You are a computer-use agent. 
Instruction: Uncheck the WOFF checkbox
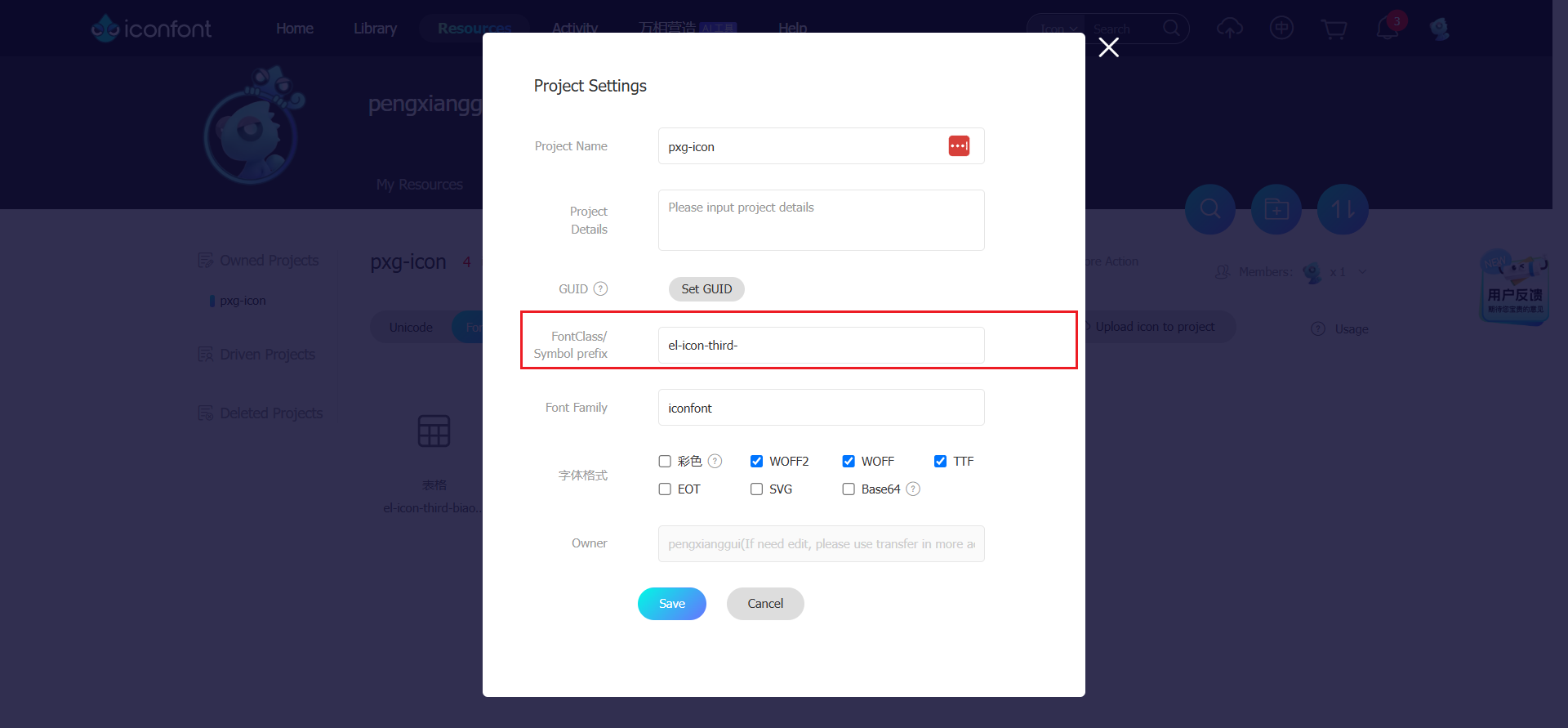tap(849, 461)
